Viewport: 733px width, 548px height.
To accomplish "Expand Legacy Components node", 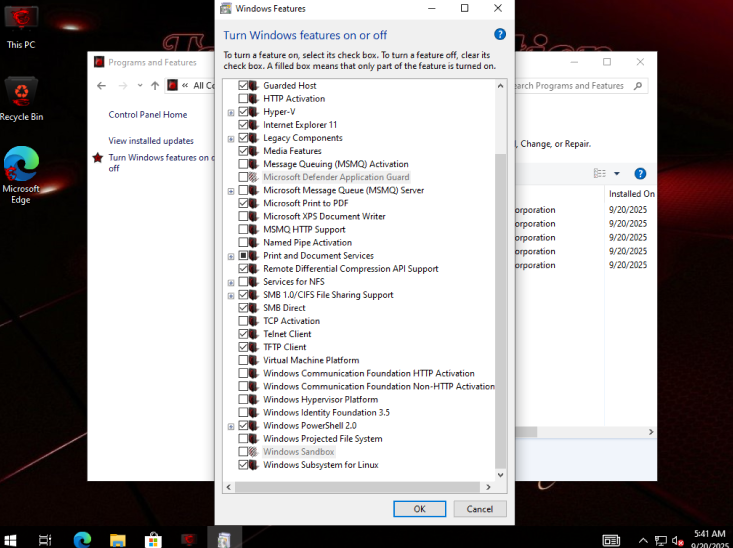I will pyautogui.click(x=231, y=139).
